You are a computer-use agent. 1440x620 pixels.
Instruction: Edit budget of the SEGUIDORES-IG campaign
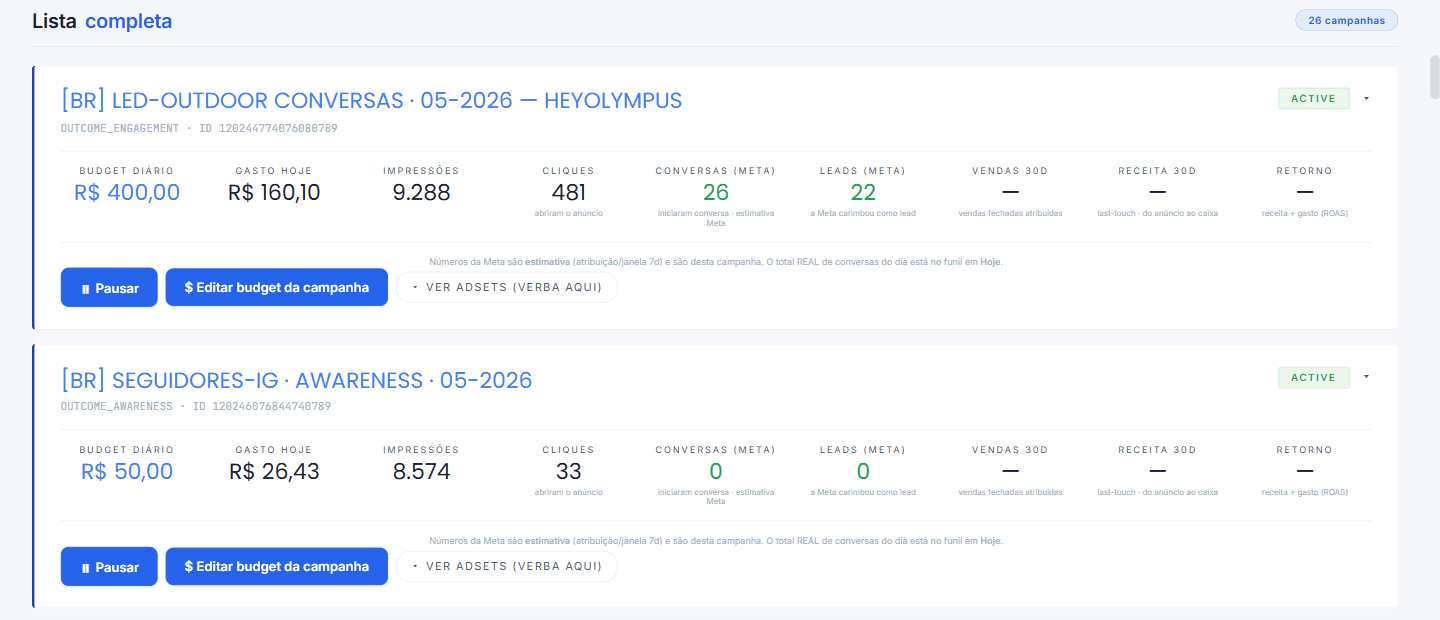[276, 566]
